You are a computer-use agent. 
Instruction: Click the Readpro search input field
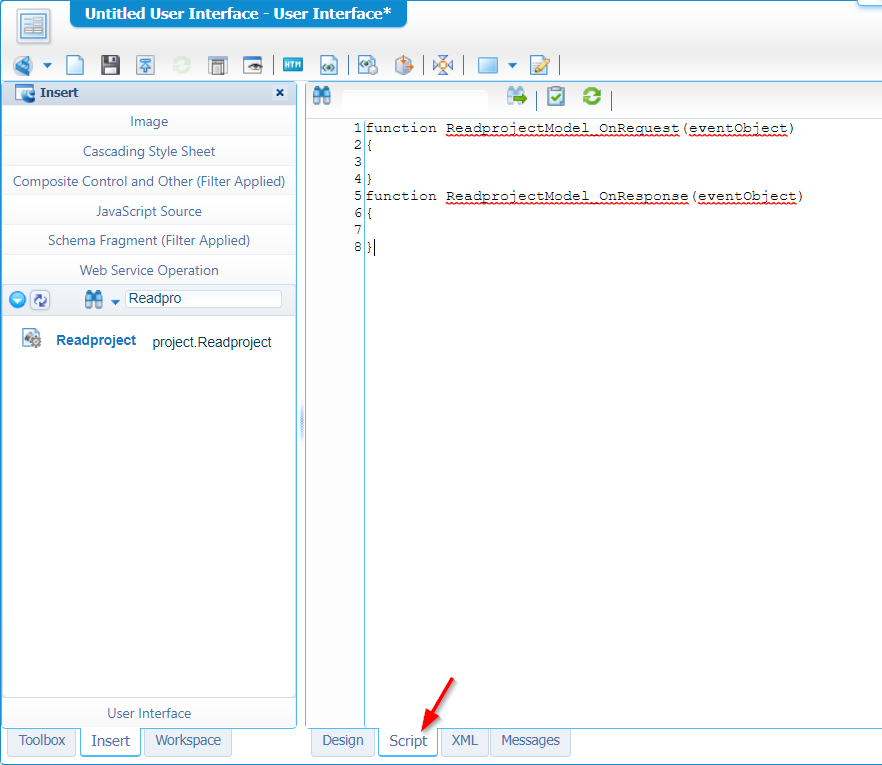(x=203, y=299)
